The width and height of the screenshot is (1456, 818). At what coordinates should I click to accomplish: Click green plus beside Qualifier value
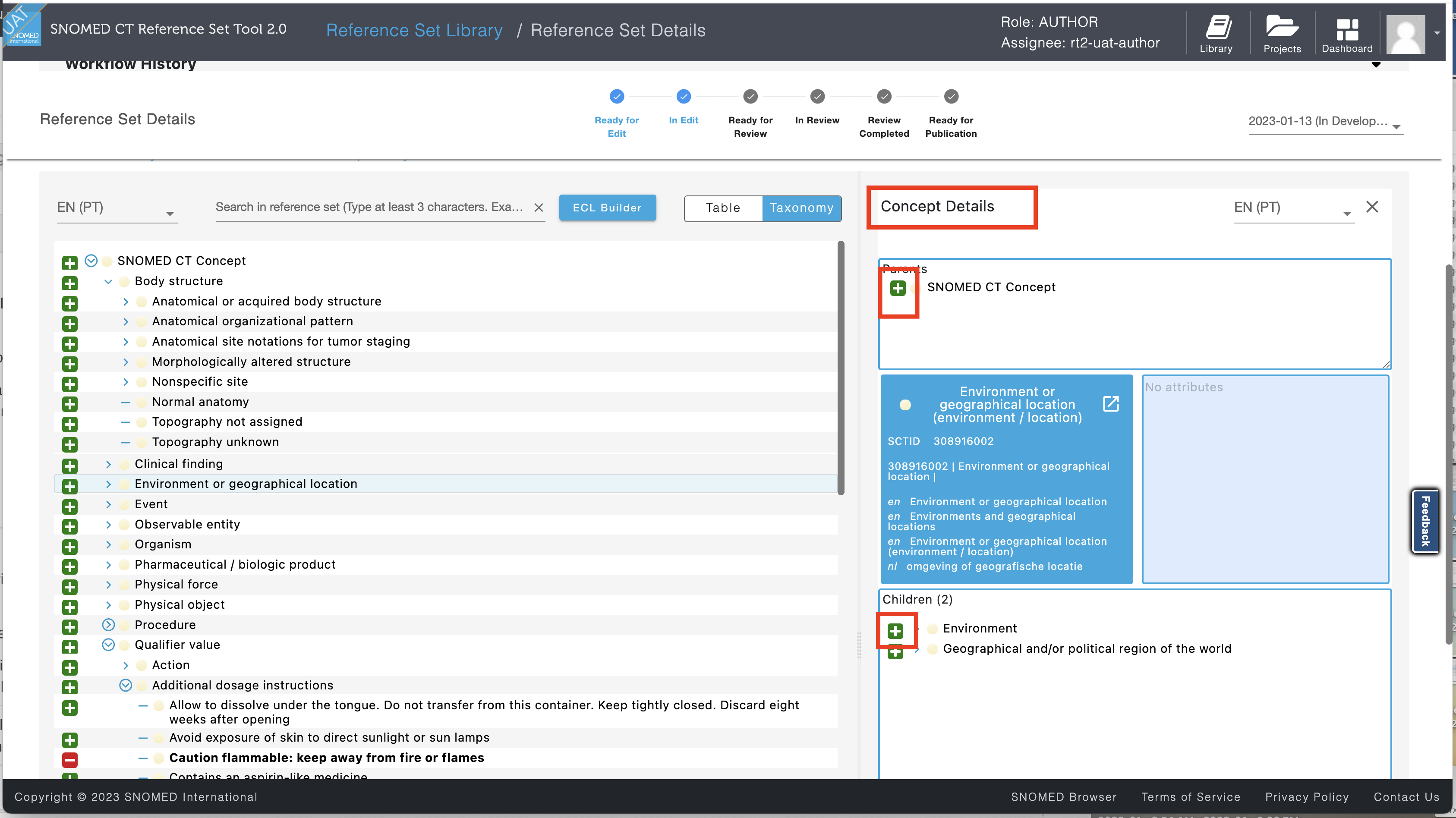click(69, 647)
